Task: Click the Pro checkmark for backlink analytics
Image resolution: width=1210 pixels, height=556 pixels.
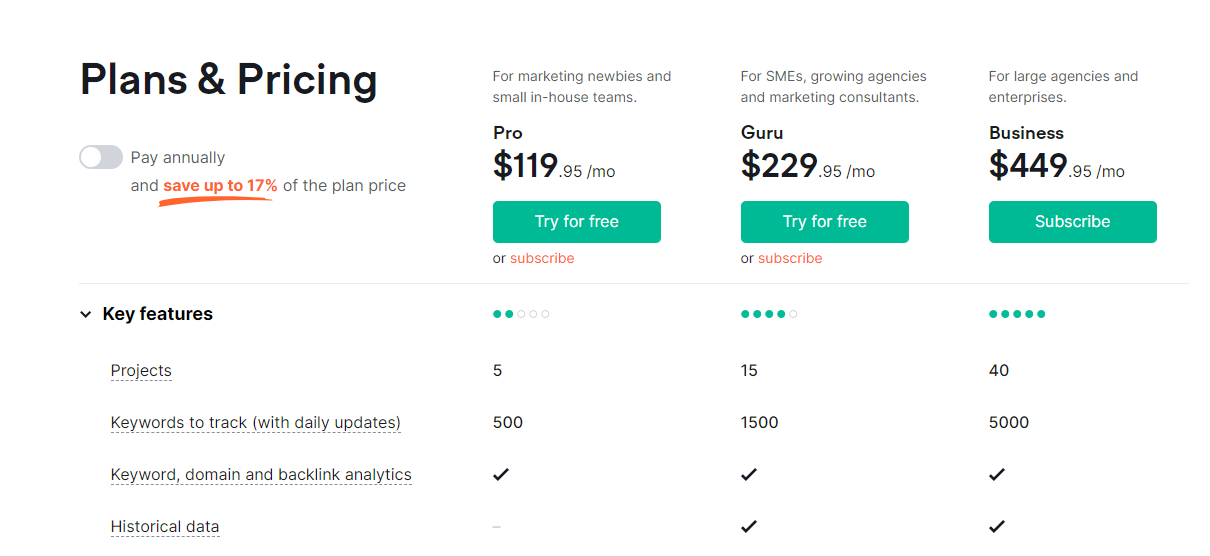Action: [x=501, y=474]
